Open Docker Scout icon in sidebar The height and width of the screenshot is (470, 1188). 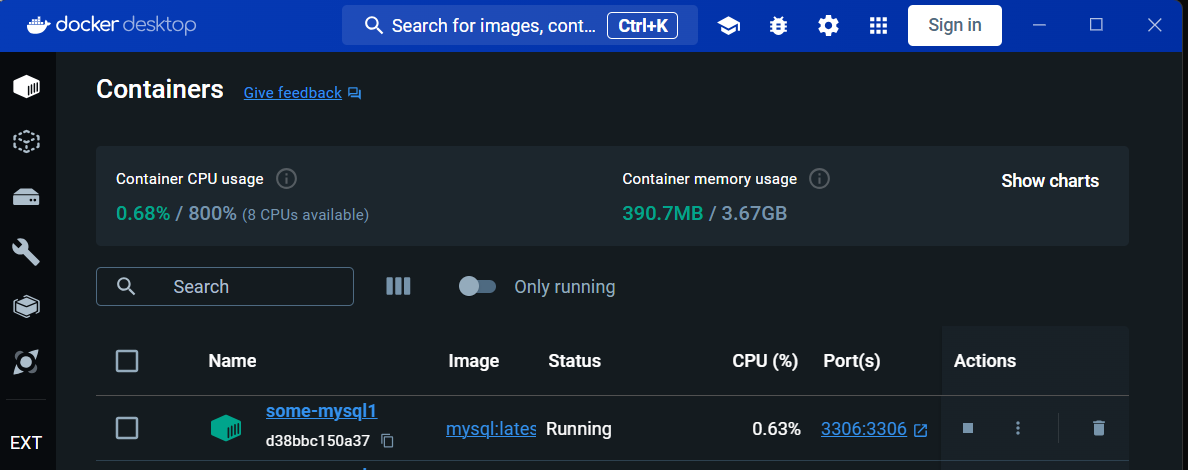27,362
